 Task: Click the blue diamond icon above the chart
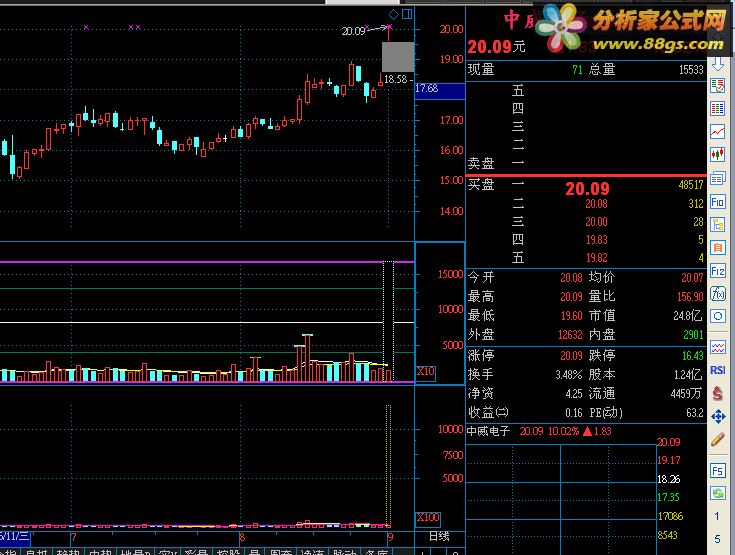[x=393, y=14]
